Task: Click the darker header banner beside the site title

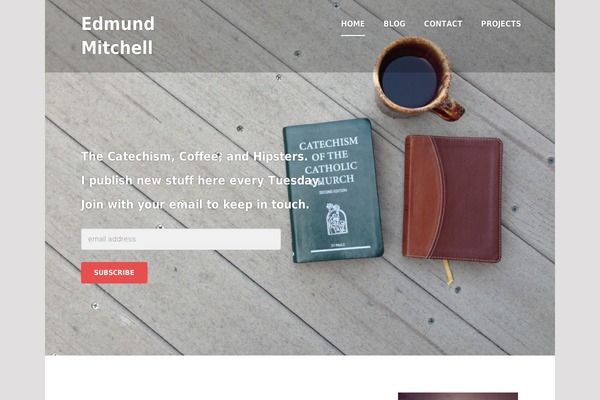Action: coord(245,36)
